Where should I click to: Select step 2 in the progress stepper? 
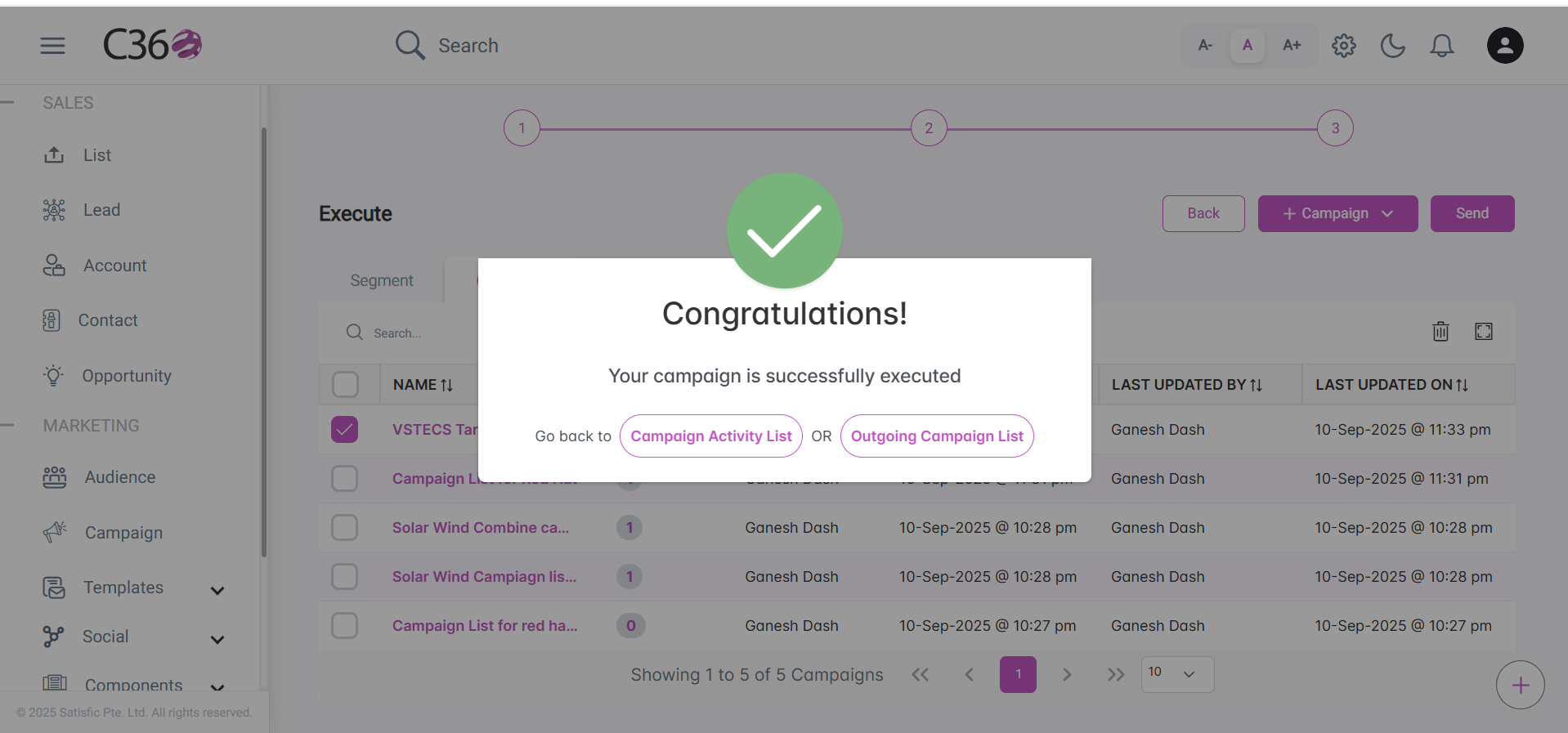tap(929, 128)
